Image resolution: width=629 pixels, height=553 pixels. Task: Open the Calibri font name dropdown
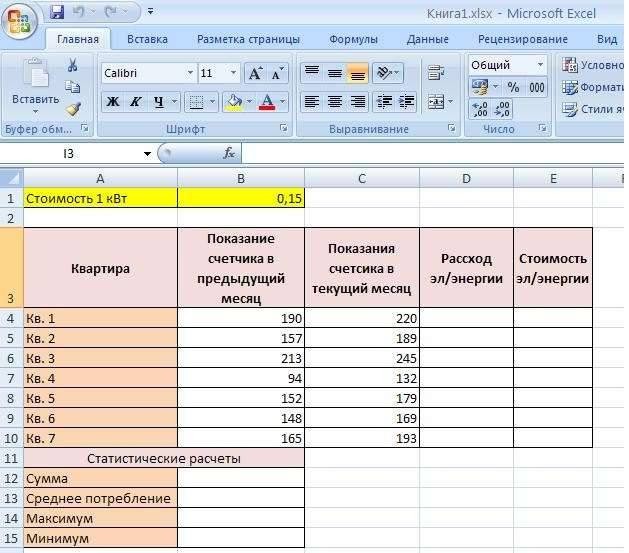pyautogui.click(x=190, y=74)
